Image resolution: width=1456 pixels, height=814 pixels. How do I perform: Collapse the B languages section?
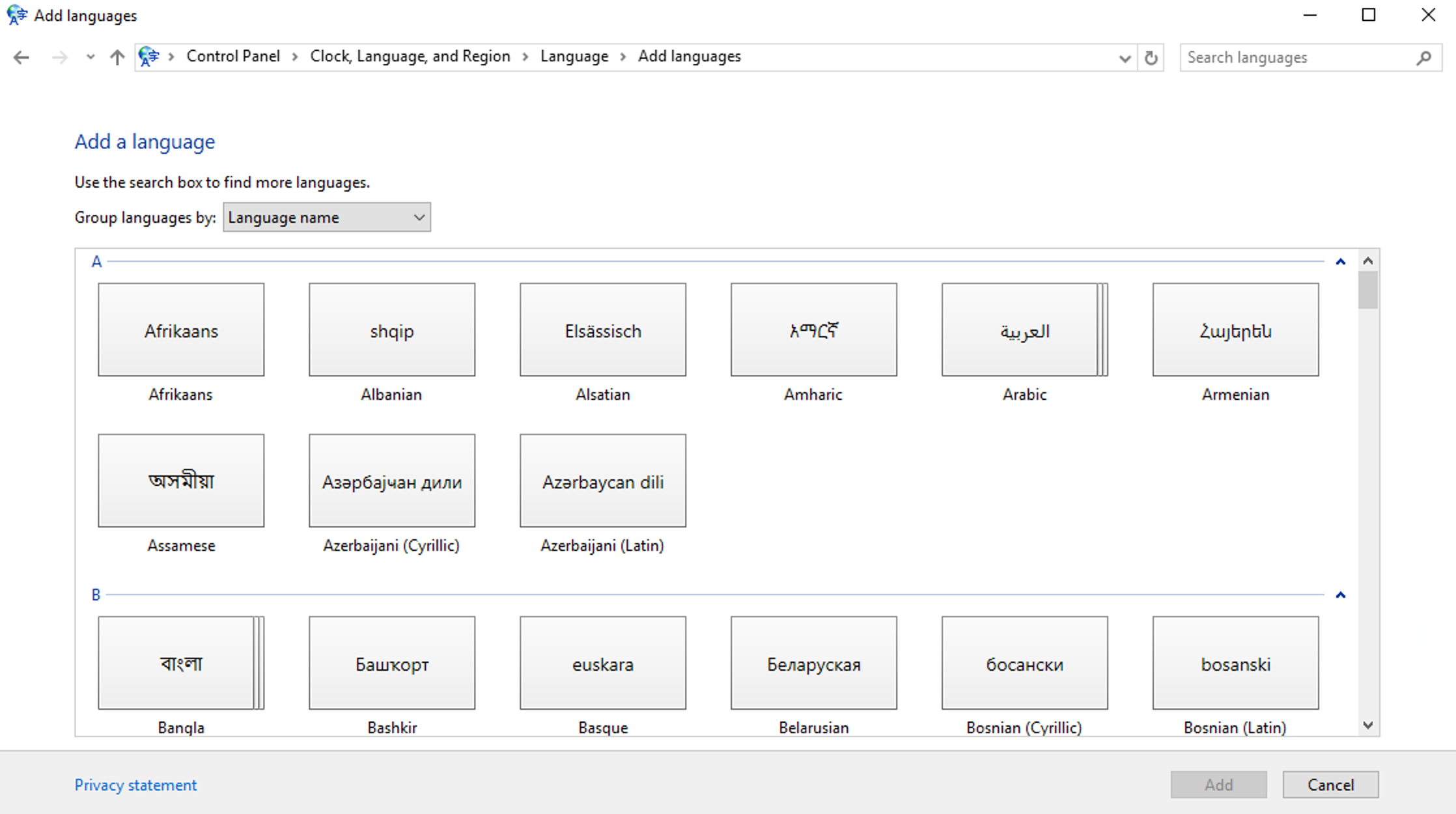pyautogui.click(x=1341, y=594)
